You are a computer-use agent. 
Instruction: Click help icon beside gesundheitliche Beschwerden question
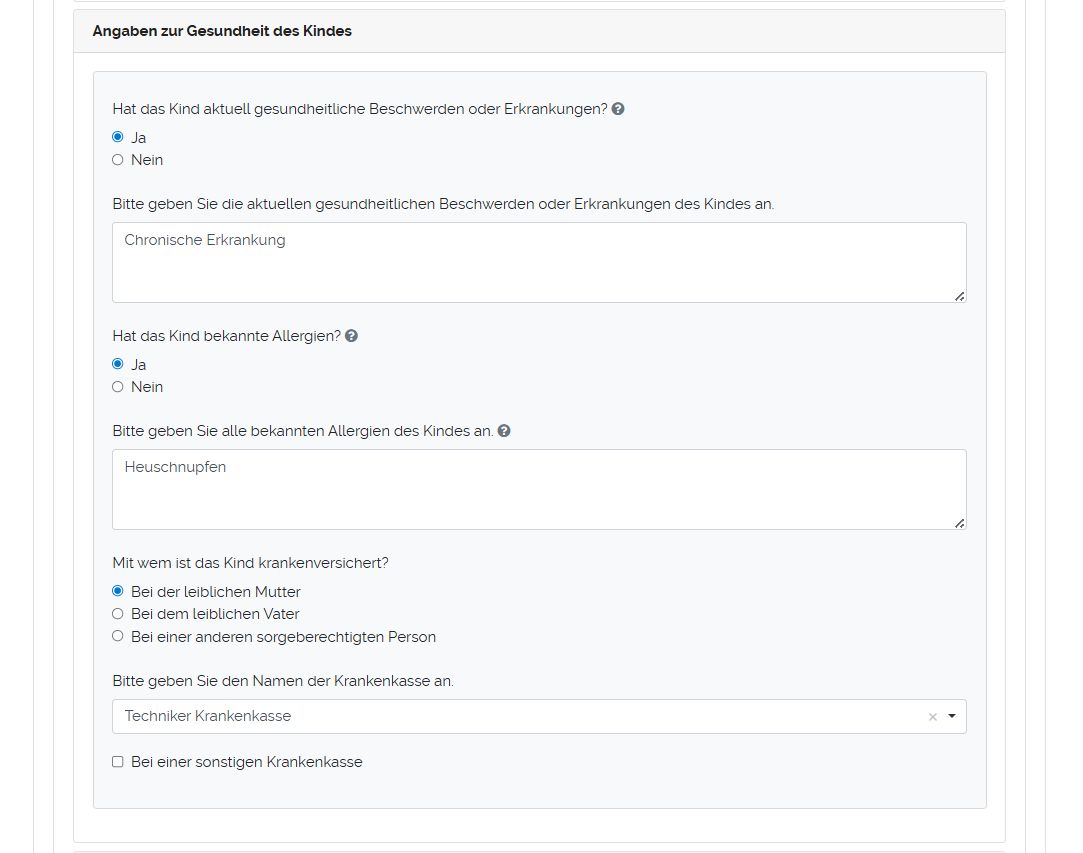tap(618, 109)
